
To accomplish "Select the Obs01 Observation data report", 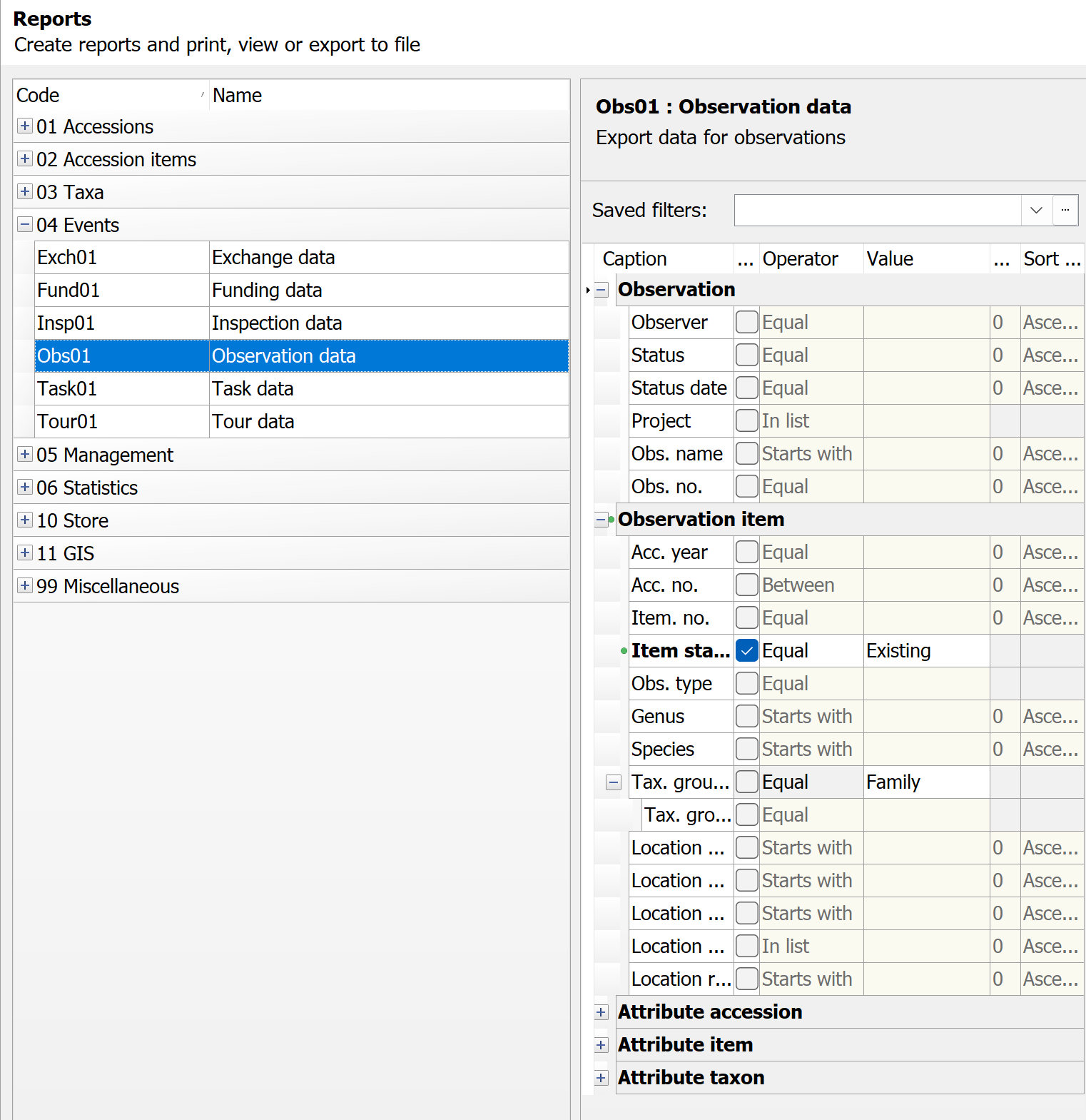I will click(x=302, y=356).
